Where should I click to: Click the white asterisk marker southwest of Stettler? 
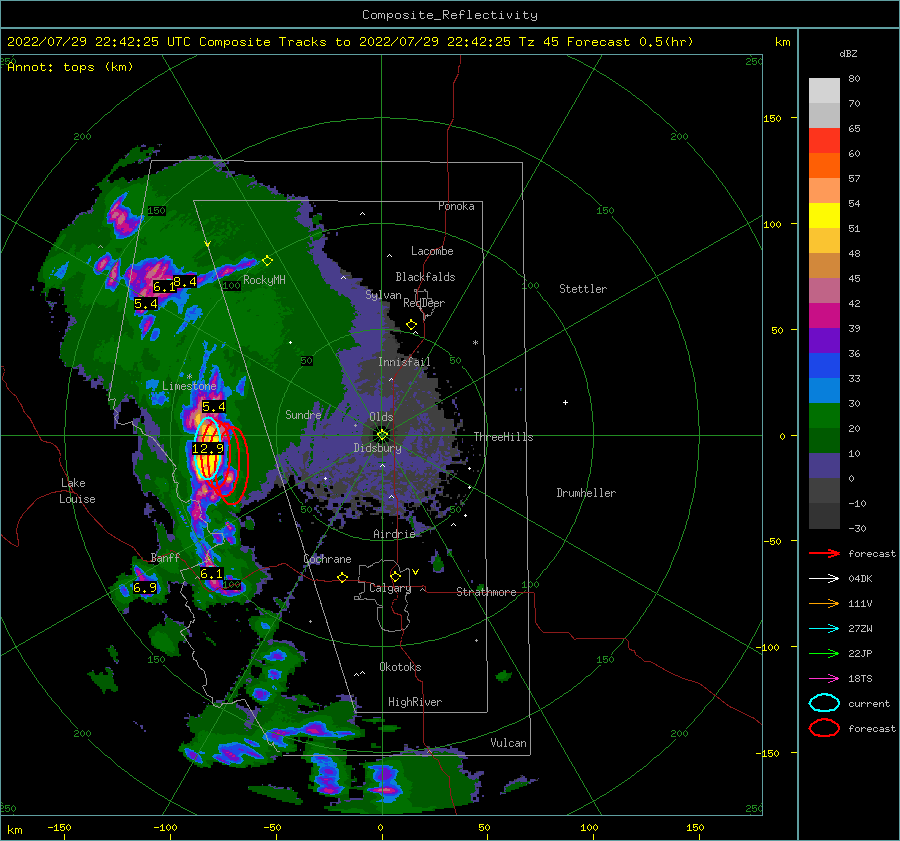(475, 343)
